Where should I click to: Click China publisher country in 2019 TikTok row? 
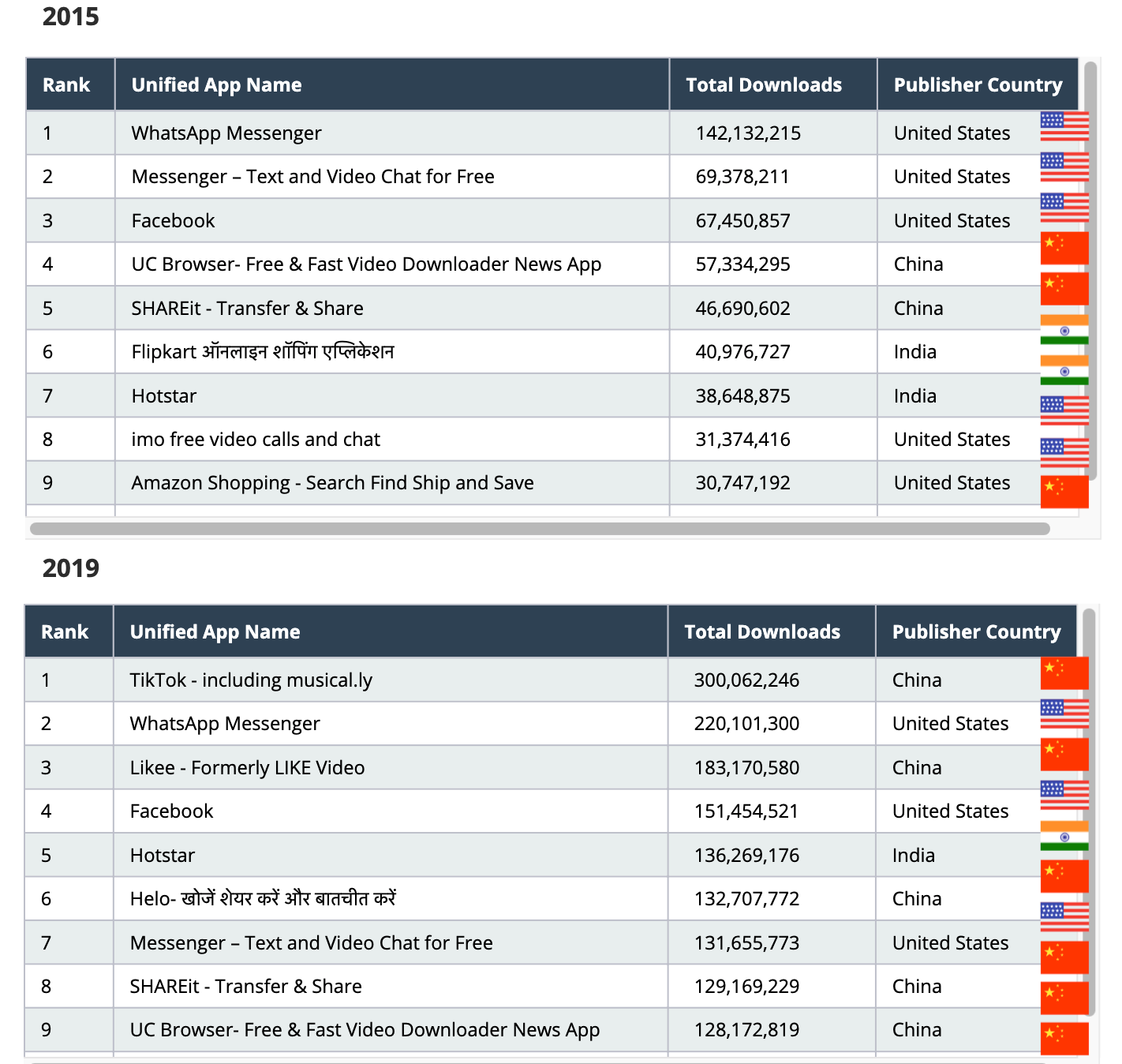point(917,680)
